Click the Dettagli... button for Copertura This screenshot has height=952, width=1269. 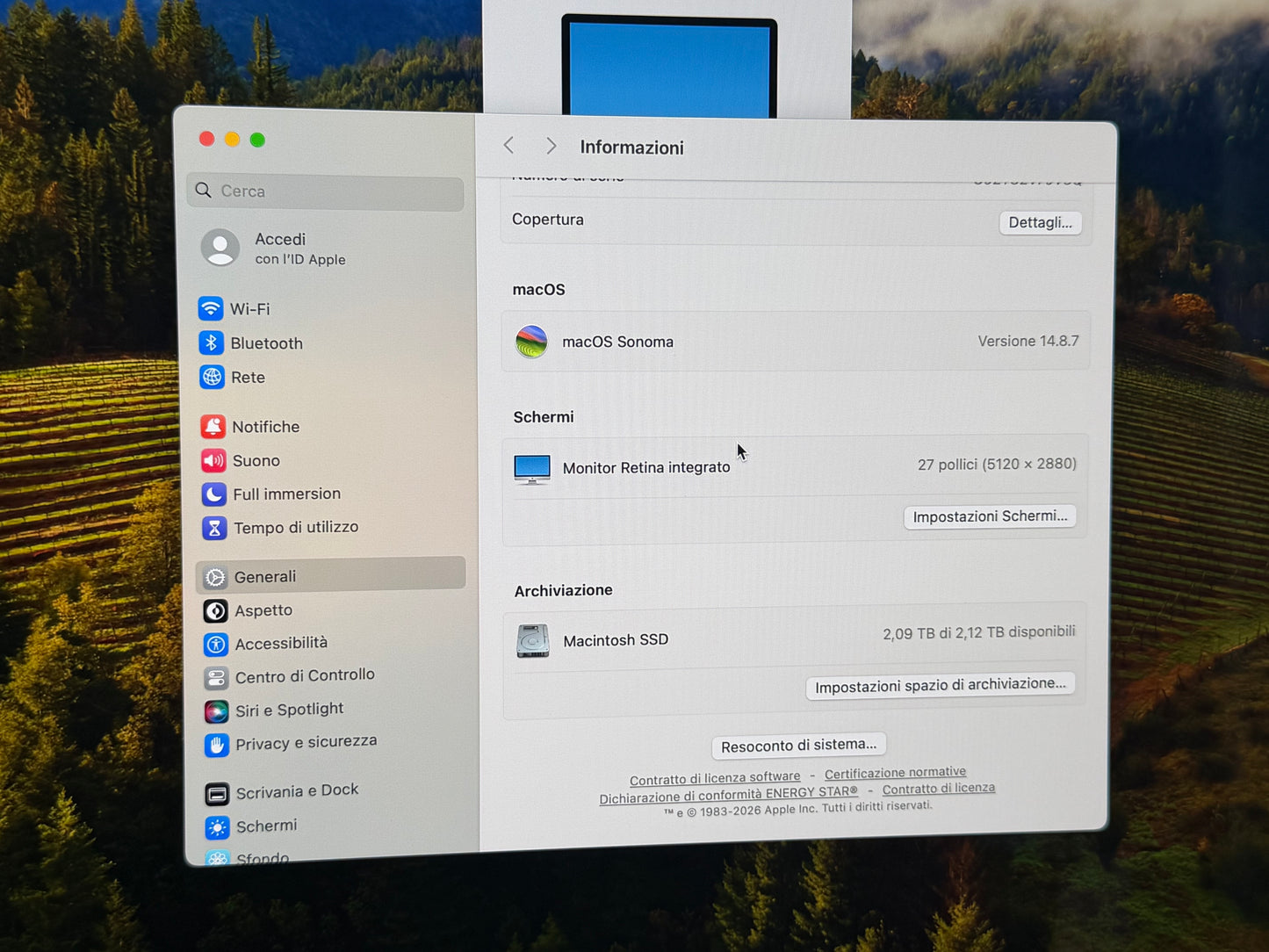pyautogui.click(x=1041, y=222)
